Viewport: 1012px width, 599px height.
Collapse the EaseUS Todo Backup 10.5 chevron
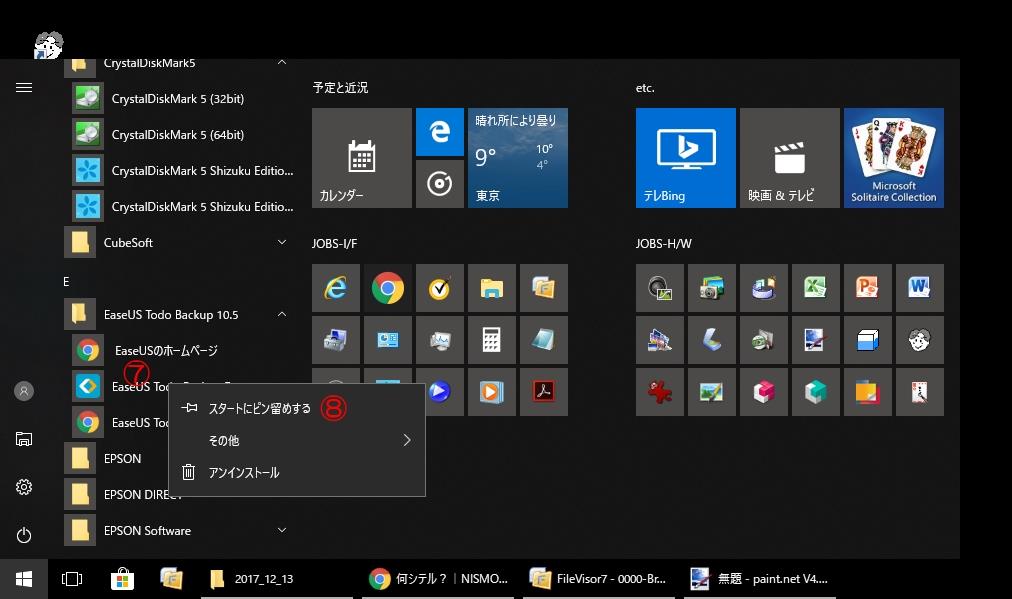click(282, 314)
